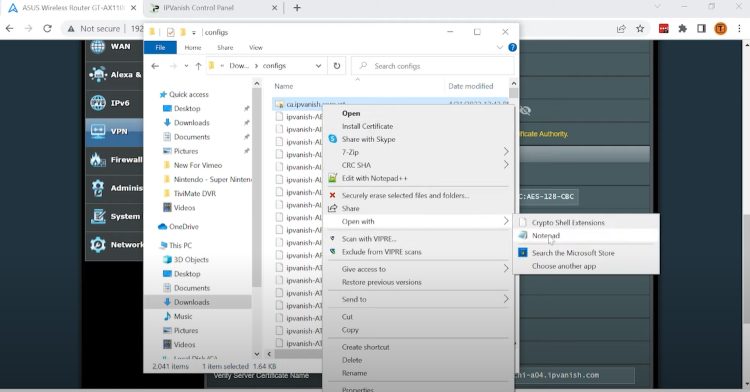
Task: Select Crypto Shell Extensions option
Action: click(568, 223)
